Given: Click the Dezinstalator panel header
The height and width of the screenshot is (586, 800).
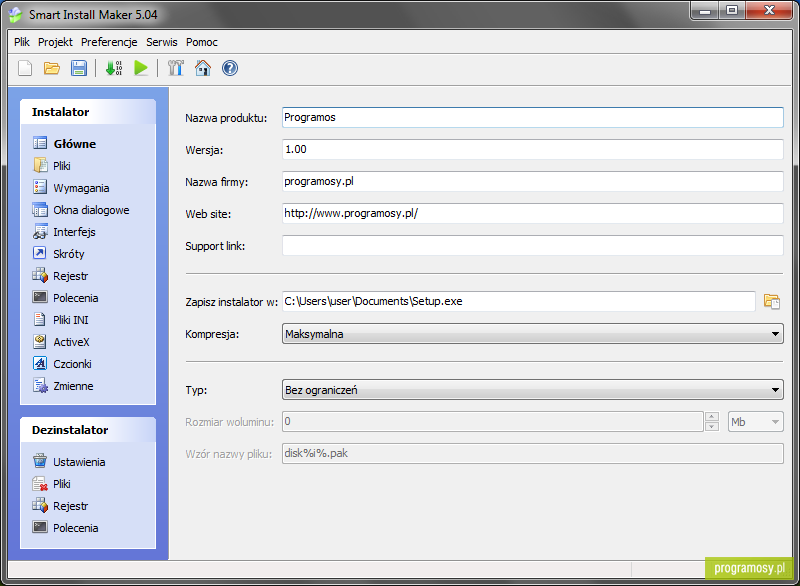Looking at the screenshot, I should tap(88, 430).
